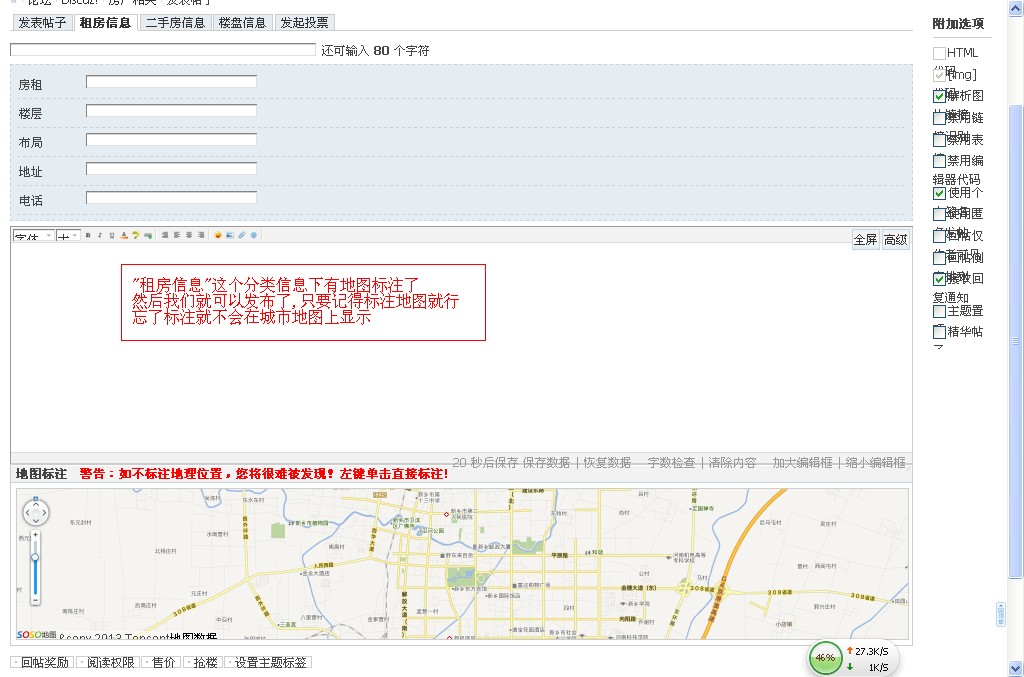Focus the 地址 input field
Screen dimensions: 1024x677
[x=171, y=168]
